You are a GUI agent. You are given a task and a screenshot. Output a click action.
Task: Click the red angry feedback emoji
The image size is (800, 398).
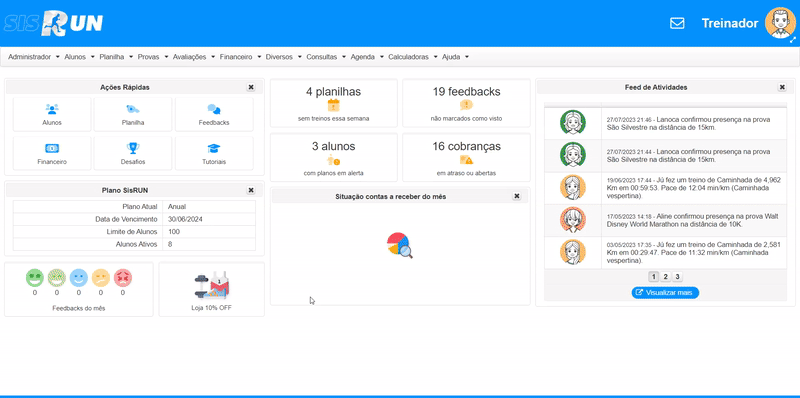click(122, 278)
